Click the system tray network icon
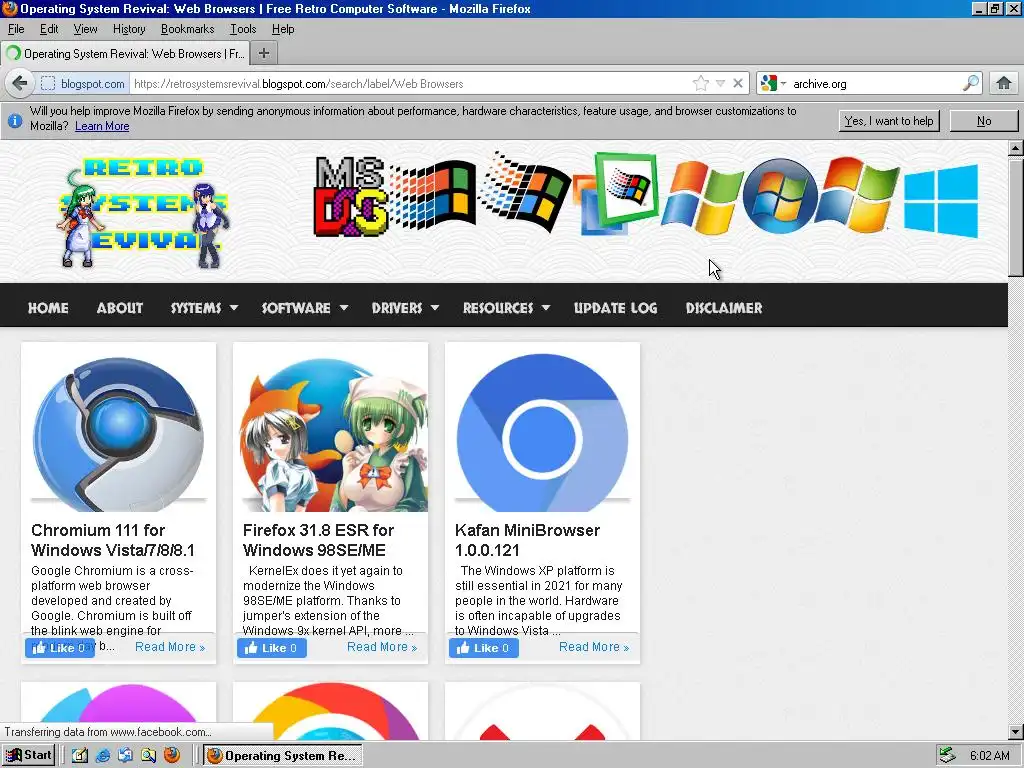The width and height of the screenshot is (1024, 768). (x=947, y=756)
